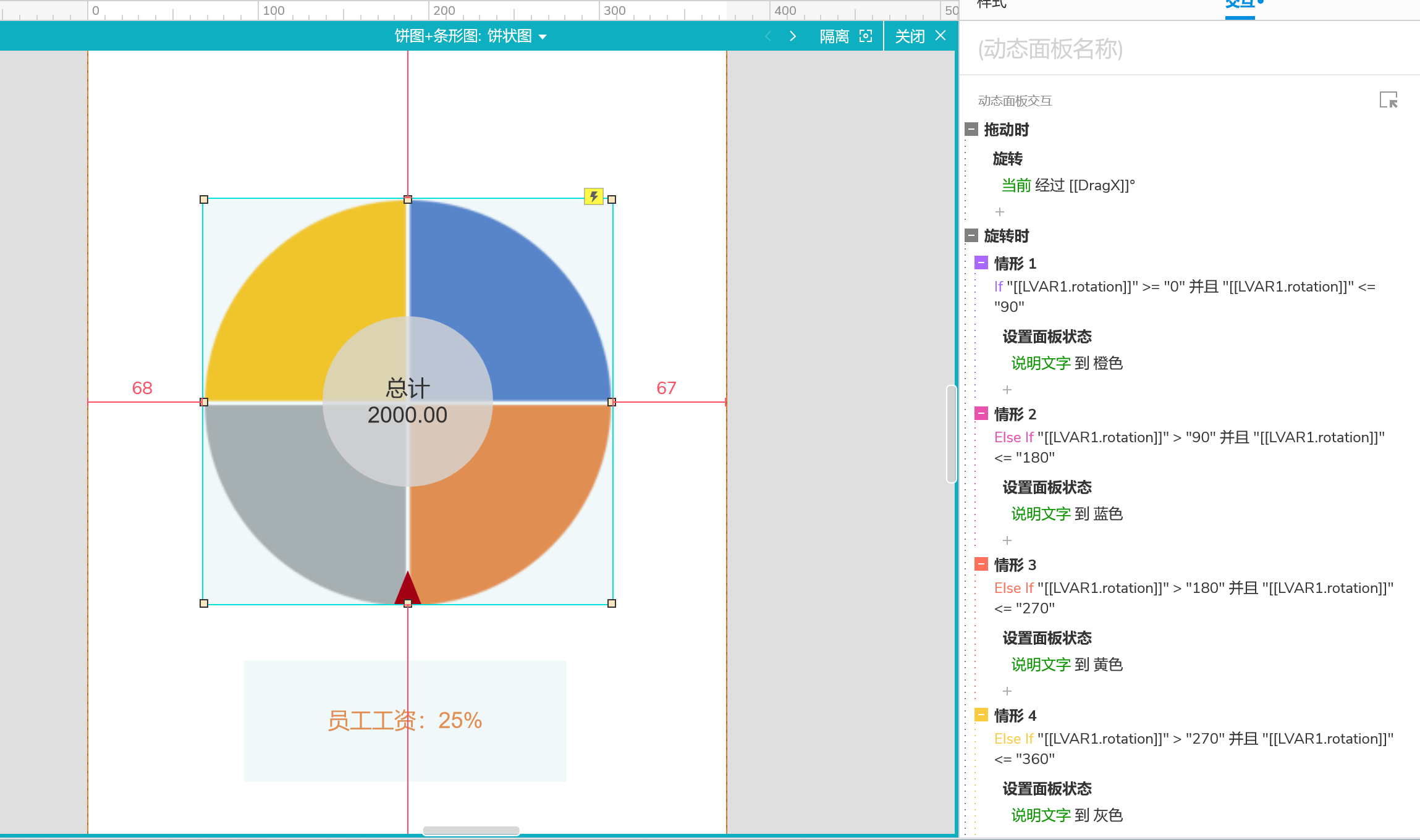
Task: Click the red triangle pointer on chart
Action: click(407, 589)
